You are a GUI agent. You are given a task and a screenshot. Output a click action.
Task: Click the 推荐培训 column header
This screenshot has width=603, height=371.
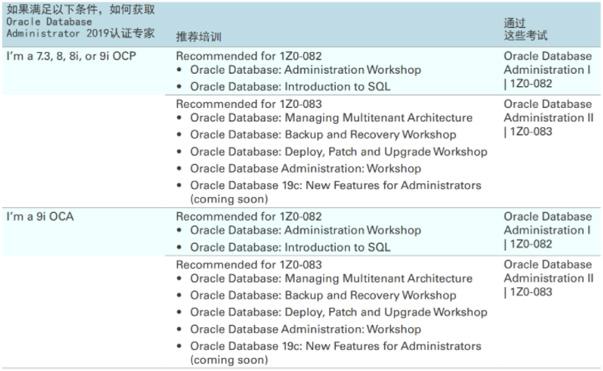click(198, 37)
